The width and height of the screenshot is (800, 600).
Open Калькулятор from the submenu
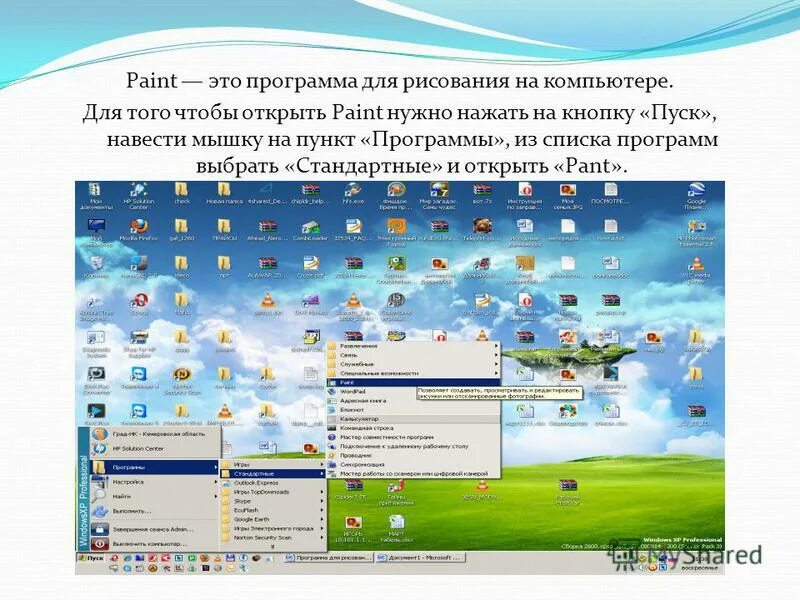pos(413,419)
